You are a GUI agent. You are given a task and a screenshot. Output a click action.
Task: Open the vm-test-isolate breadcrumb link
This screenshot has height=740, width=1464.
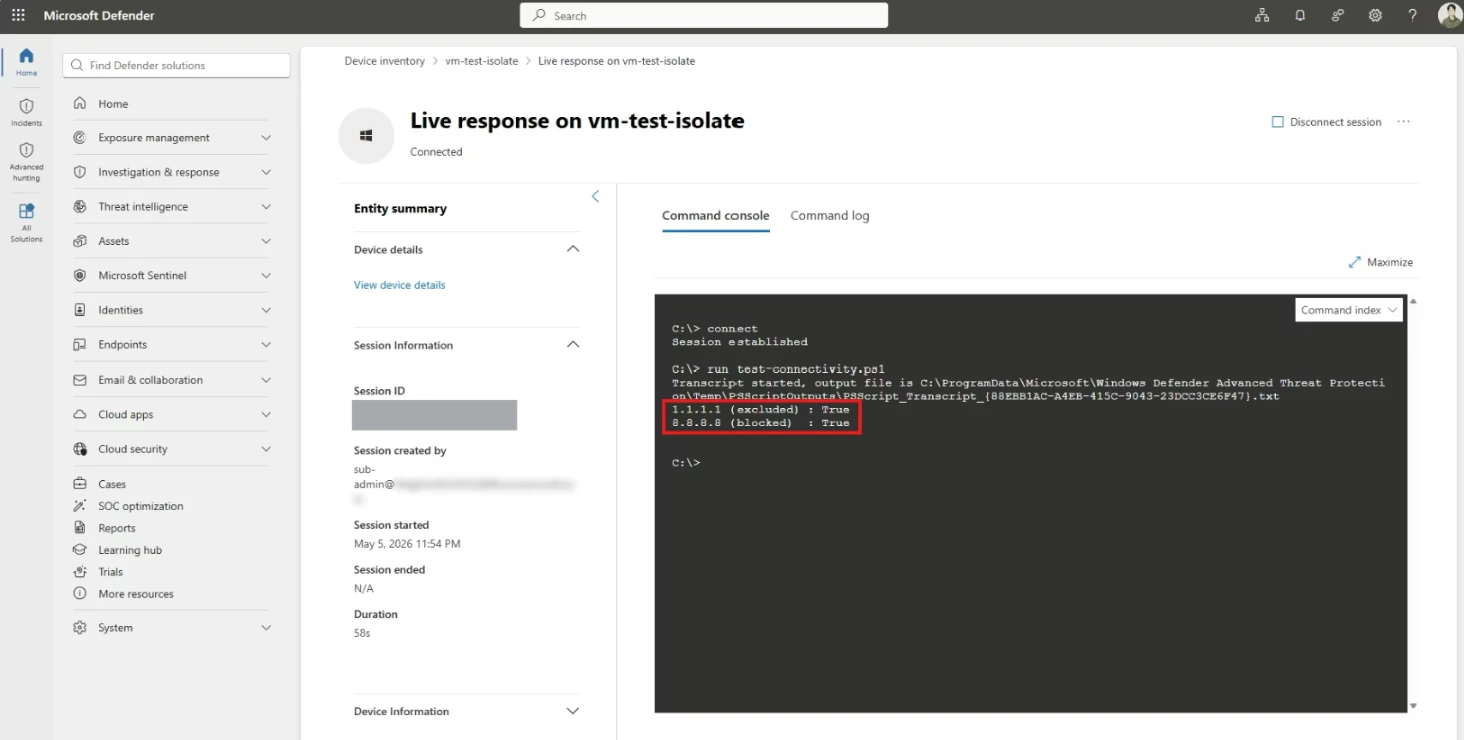(x=482, y=61)
